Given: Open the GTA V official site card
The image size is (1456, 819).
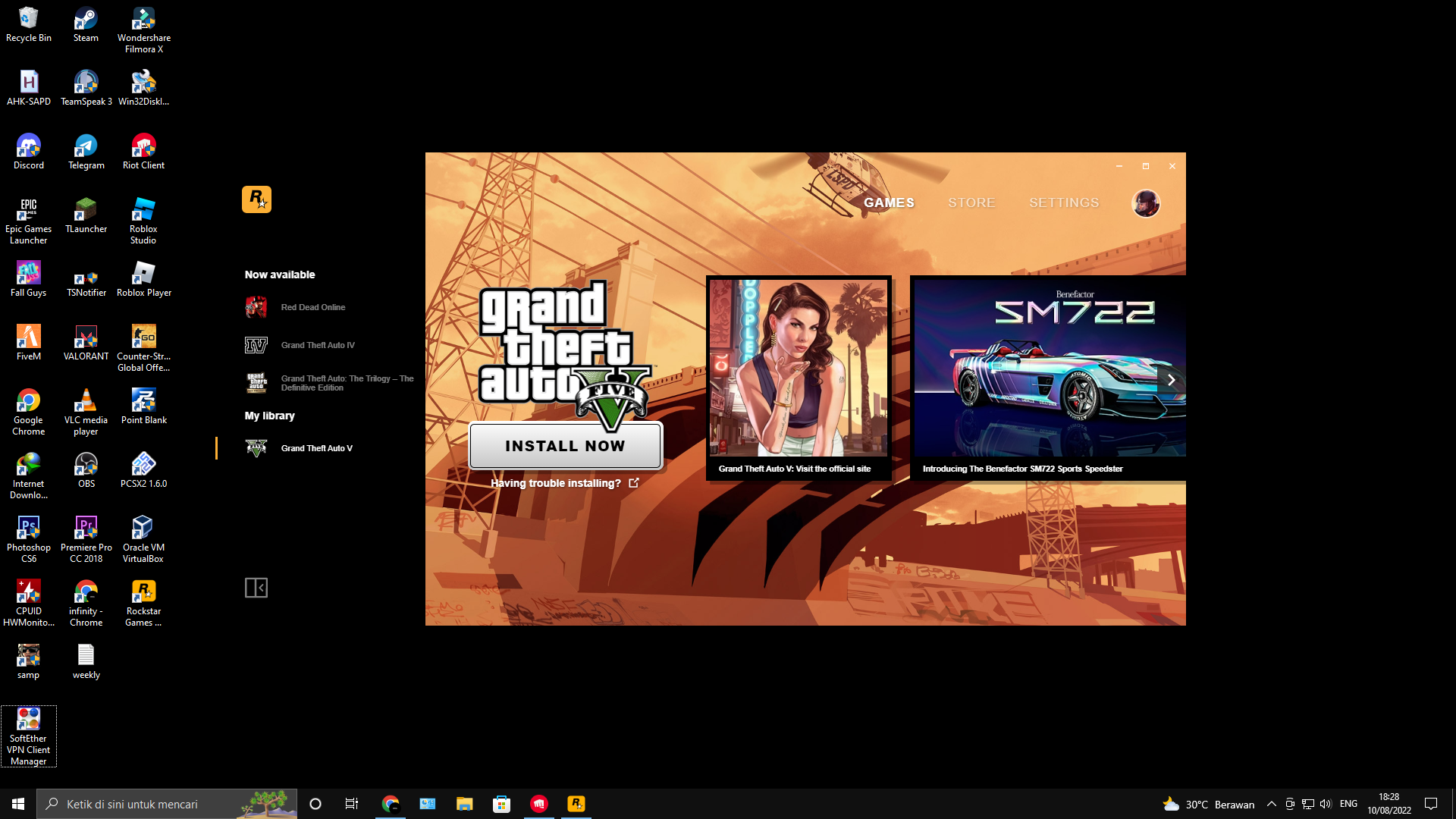Looking at the screenshot, I should [799, 378].
